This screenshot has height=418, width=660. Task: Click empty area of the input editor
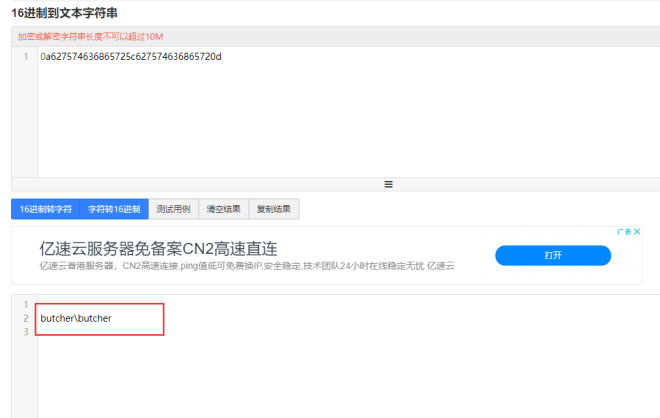pyautogui.click(x=340, y=120)
